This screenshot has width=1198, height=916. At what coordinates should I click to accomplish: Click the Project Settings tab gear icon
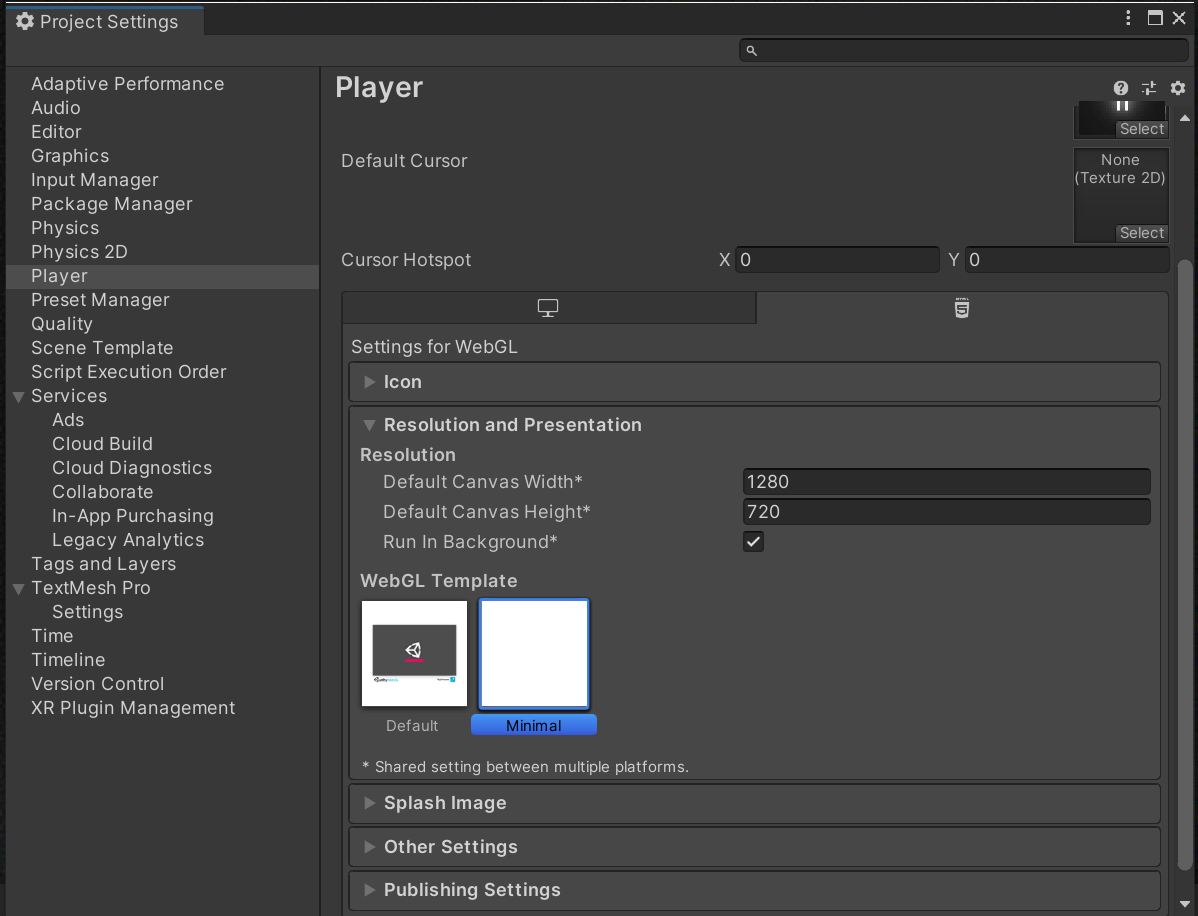point(25,21)
